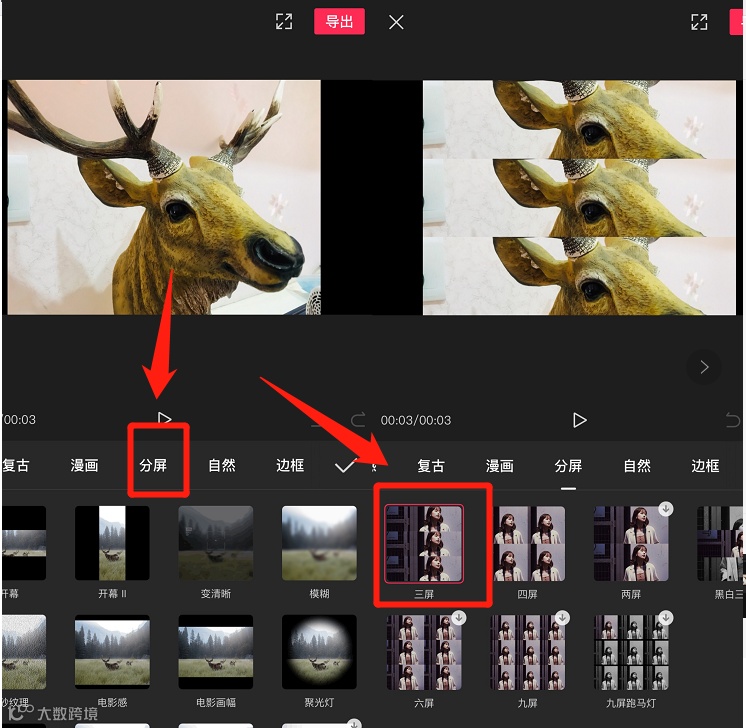Open the 边框 tab on the right screen

(705, 466)
